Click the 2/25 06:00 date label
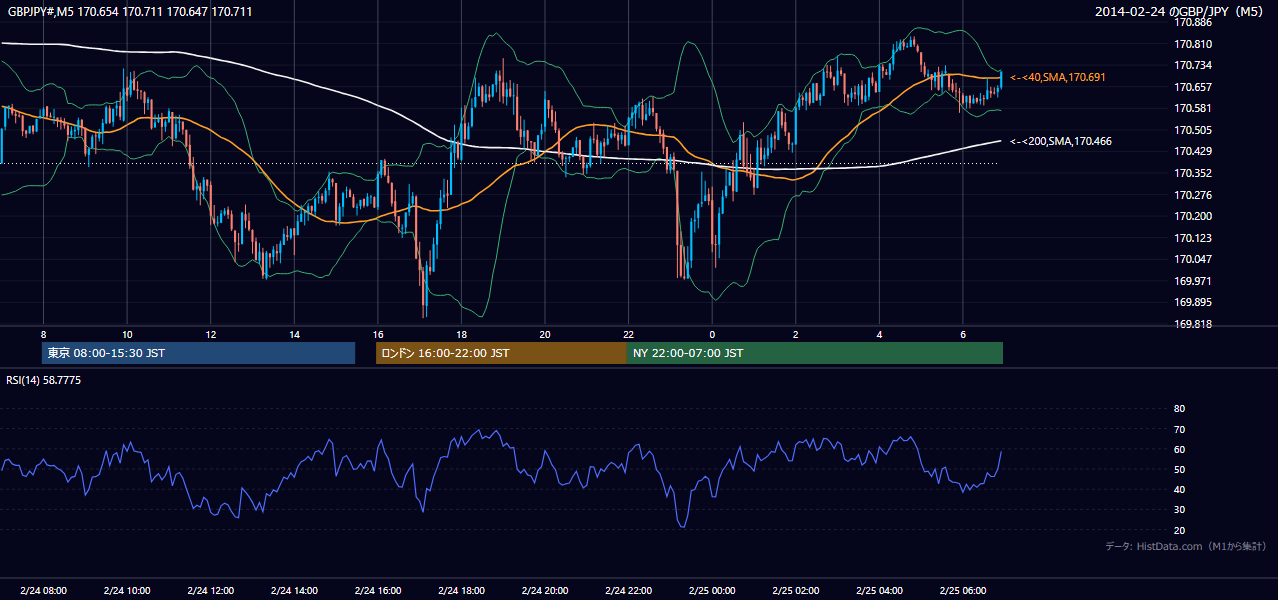1278x600 pixels. click(x=962, y=591)
